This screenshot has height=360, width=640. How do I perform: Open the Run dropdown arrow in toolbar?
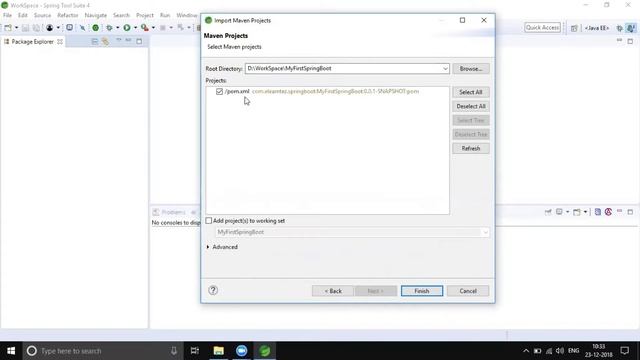click(x=136, y=28)
